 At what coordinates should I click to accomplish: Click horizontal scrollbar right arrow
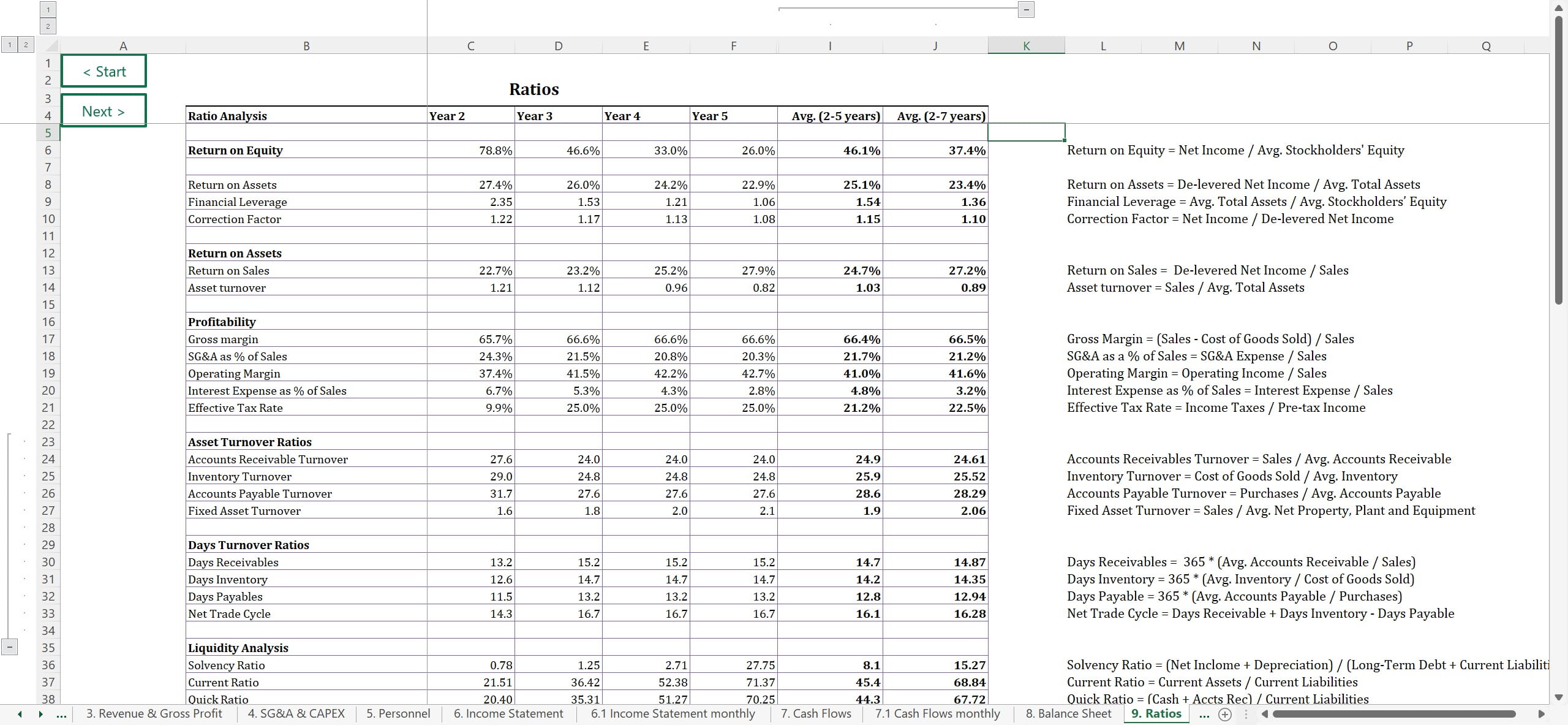[x=1542, y=714]
